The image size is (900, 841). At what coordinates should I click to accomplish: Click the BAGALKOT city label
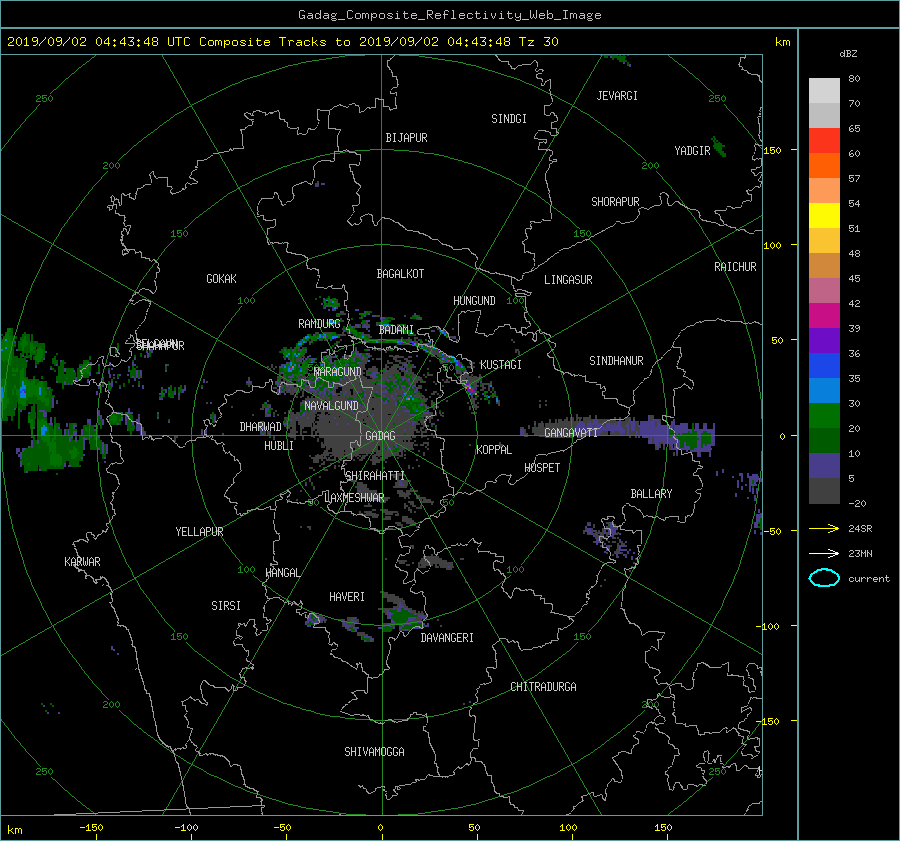(x=400, y=274)
